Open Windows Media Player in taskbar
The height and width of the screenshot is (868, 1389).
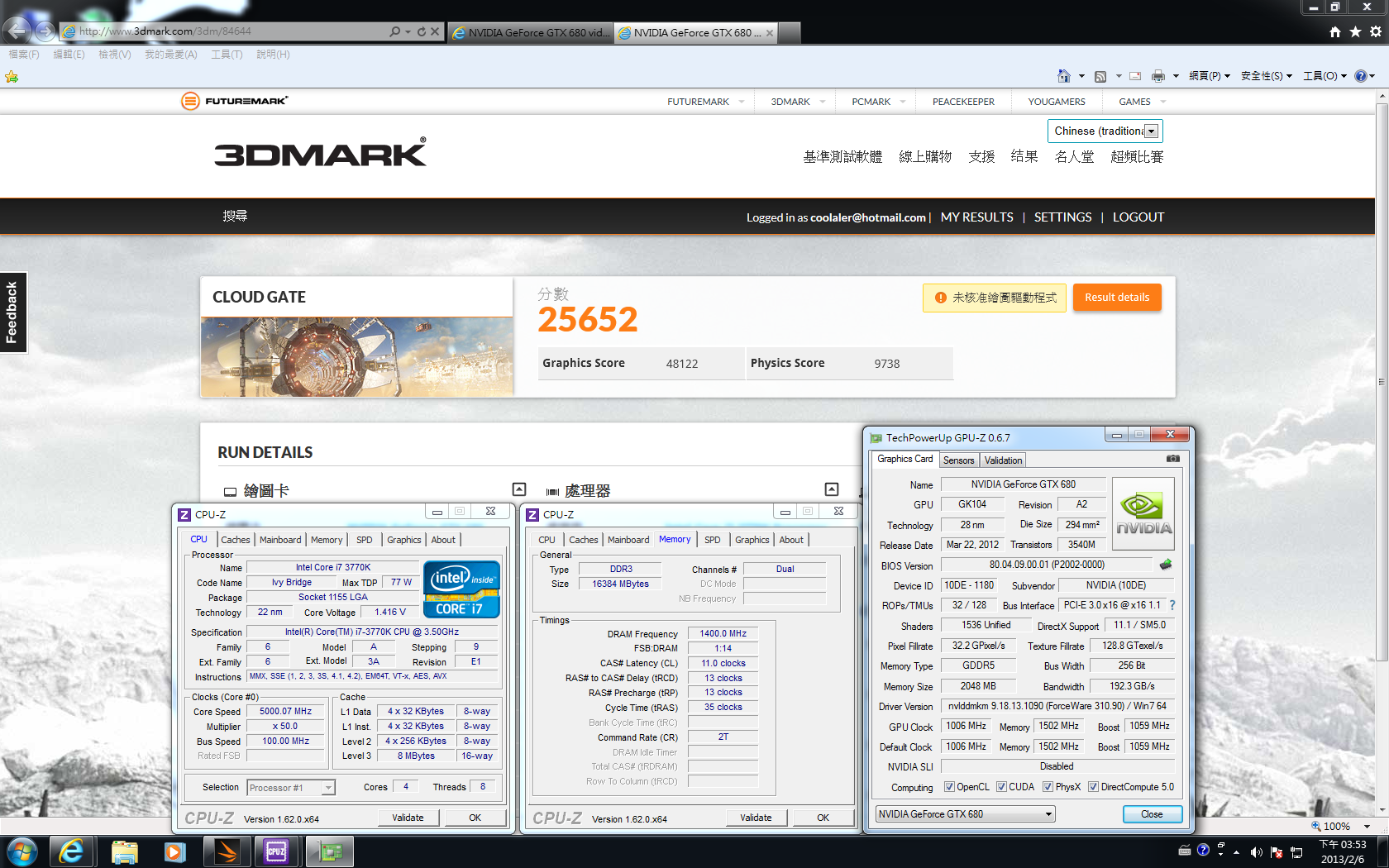pos(174,851)
